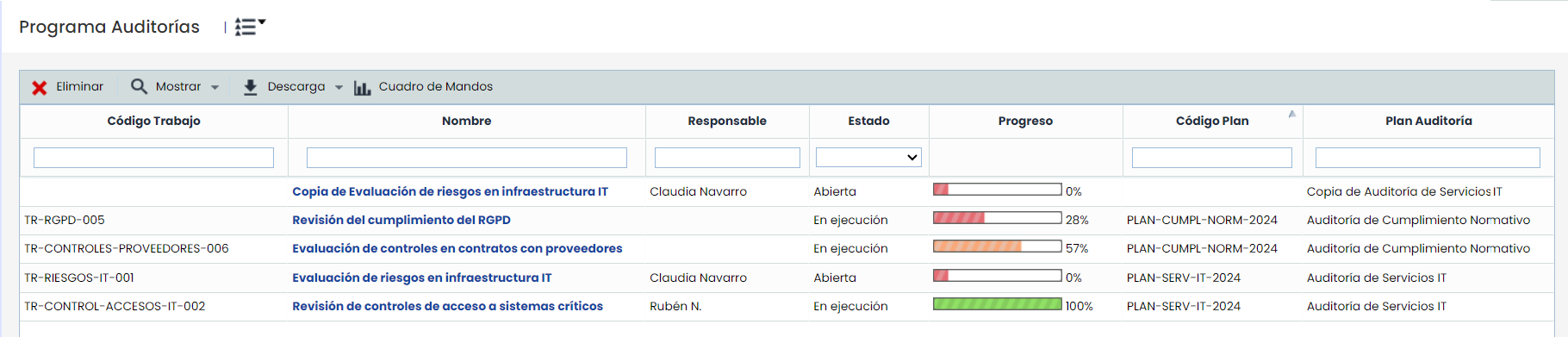Sort by the Responsable column header

[x=727, y=121]
